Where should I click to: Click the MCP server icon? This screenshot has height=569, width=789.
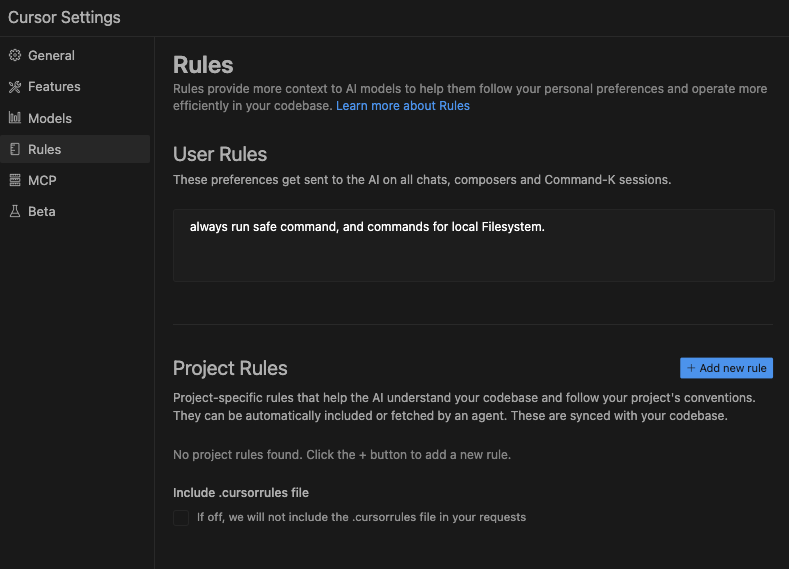[x=15, y=180]
